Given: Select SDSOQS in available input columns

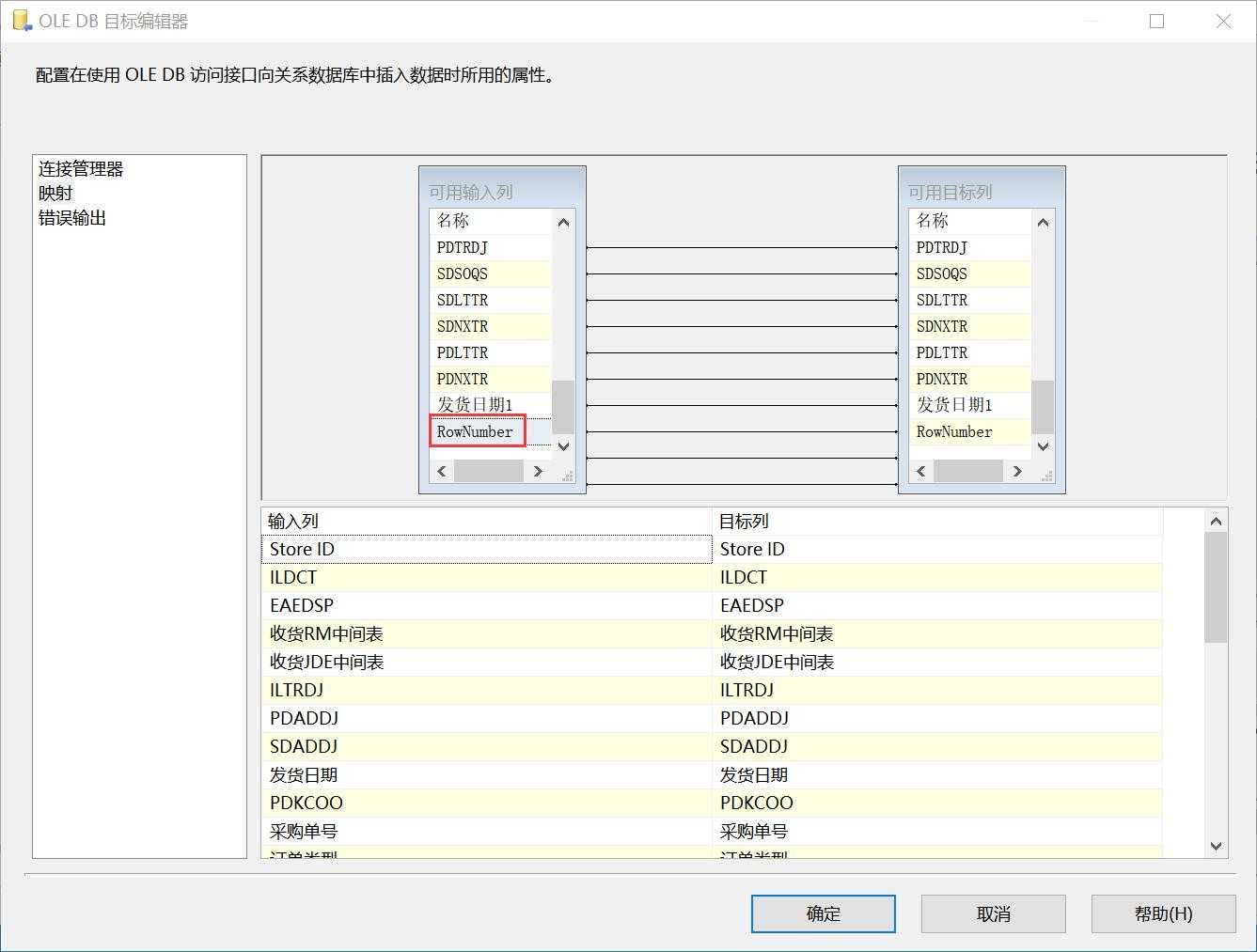Looking at the screenshot, I should coord(490,273).
